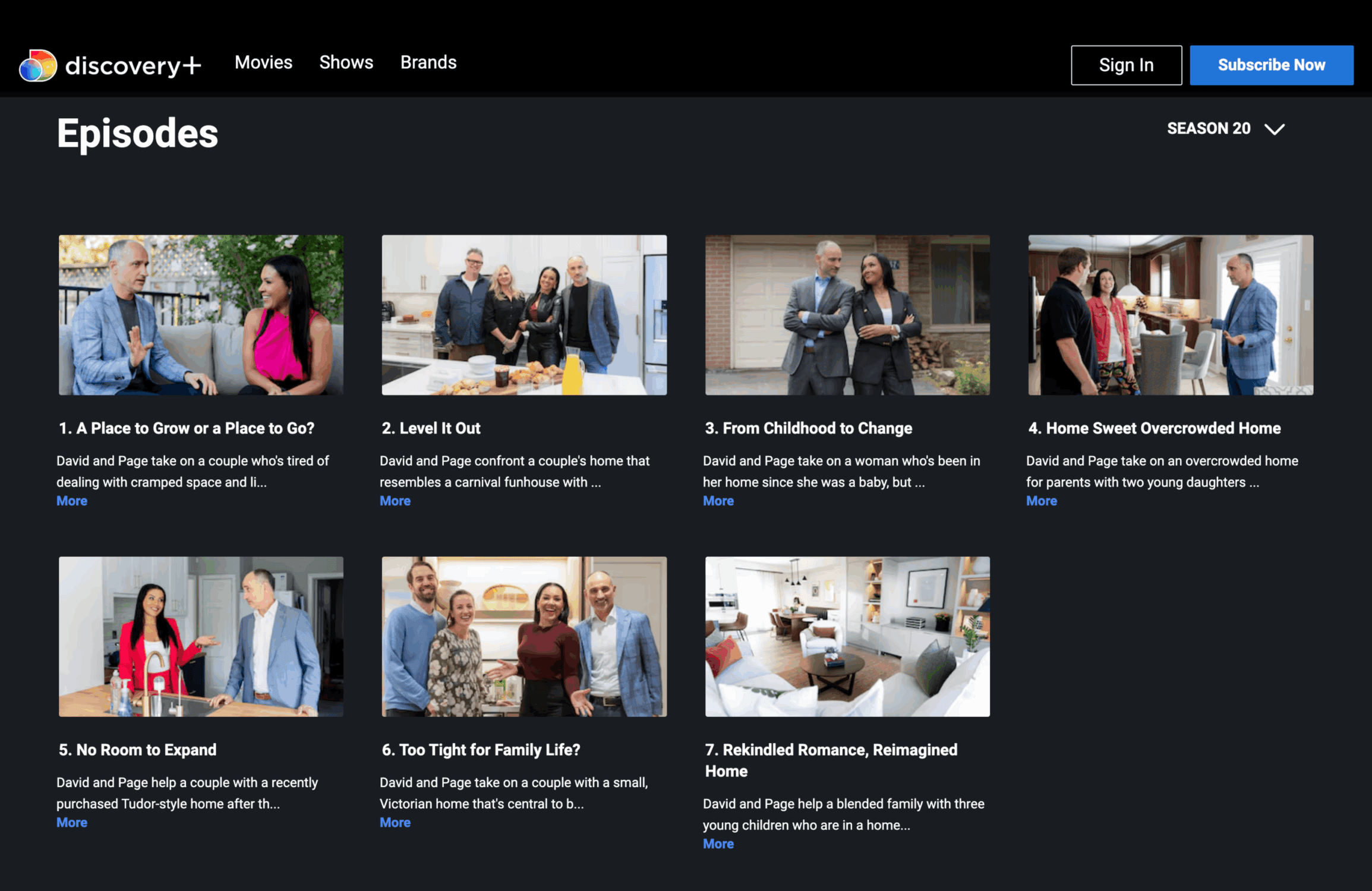Screen dimensions: 1372x891
Task: Open the Season 20 dropdown chevron
Action: point(1274,129)
